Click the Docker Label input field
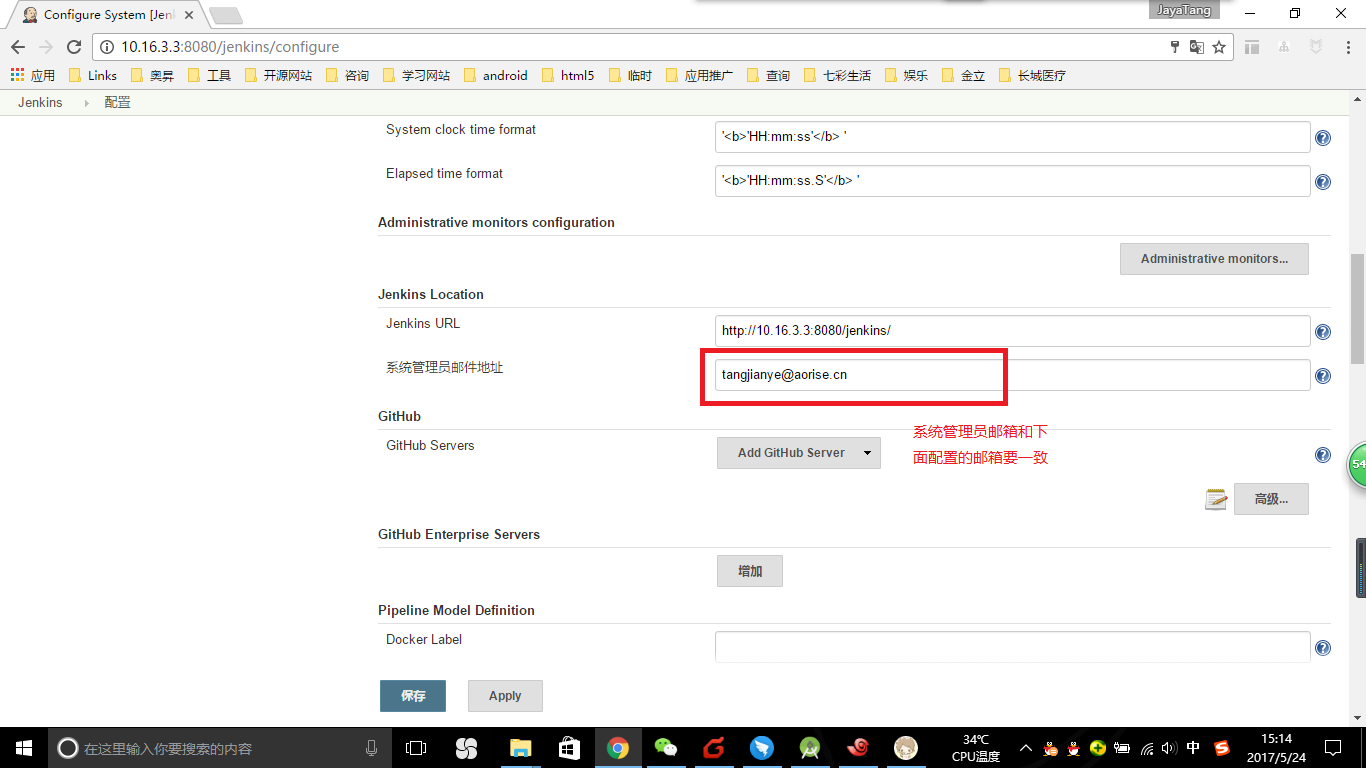This screenshot has height=768, width=1366. (1012, 647)
